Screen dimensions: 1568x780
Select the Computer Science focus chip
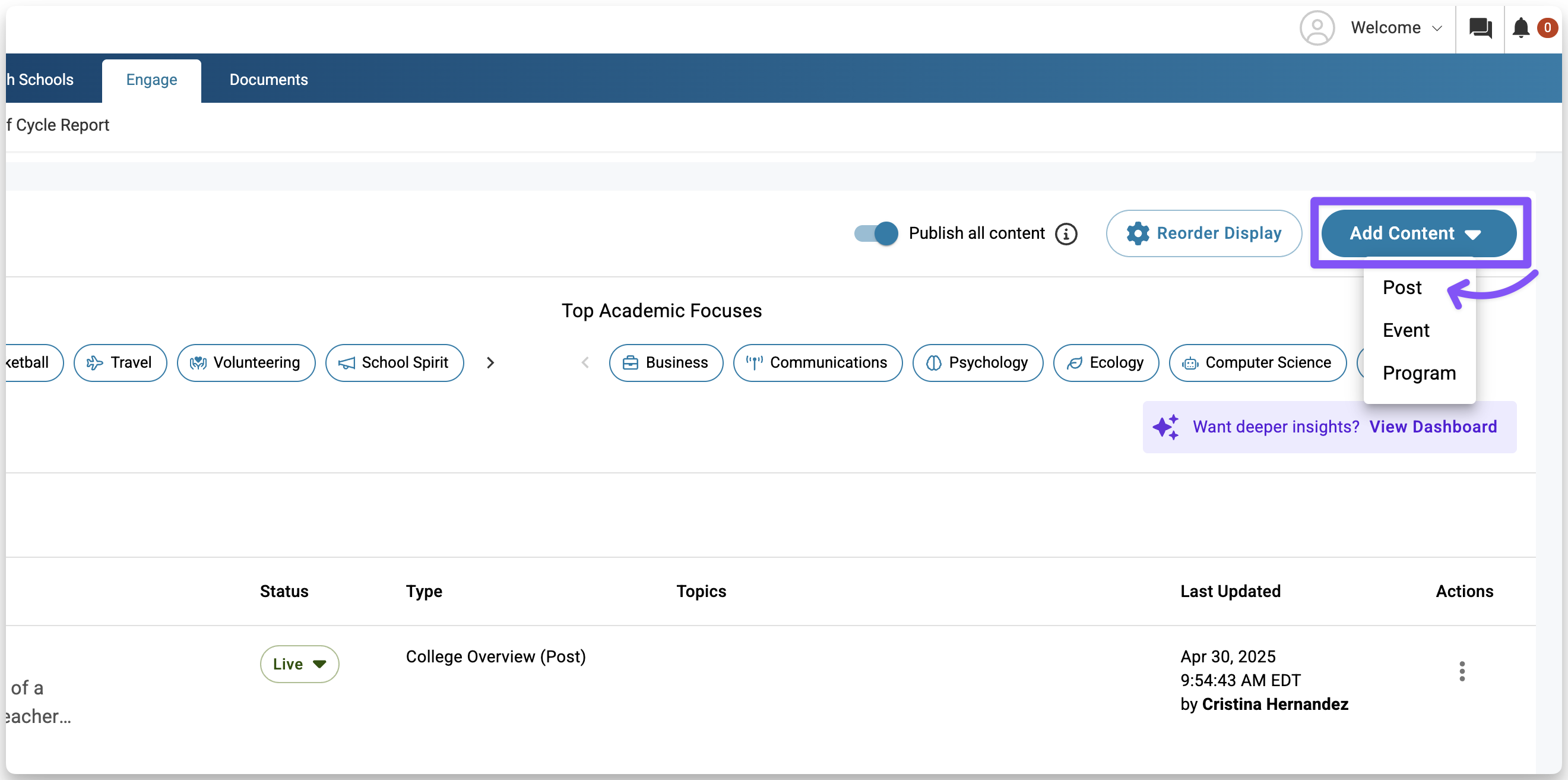coord(1257,363)
